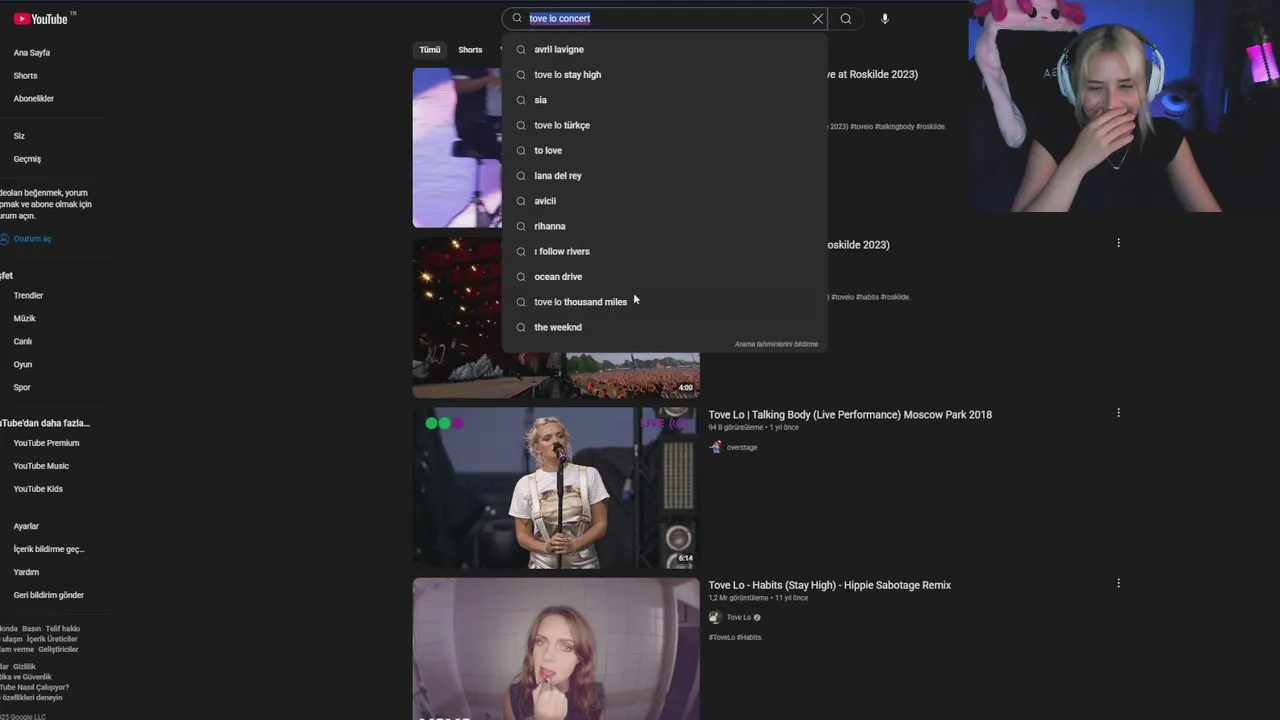Viewport: 1280px width, 720px height.
Task: Search icon beside the weeknd suggestion
Action: pyautogui.click(x=521, y=327)
